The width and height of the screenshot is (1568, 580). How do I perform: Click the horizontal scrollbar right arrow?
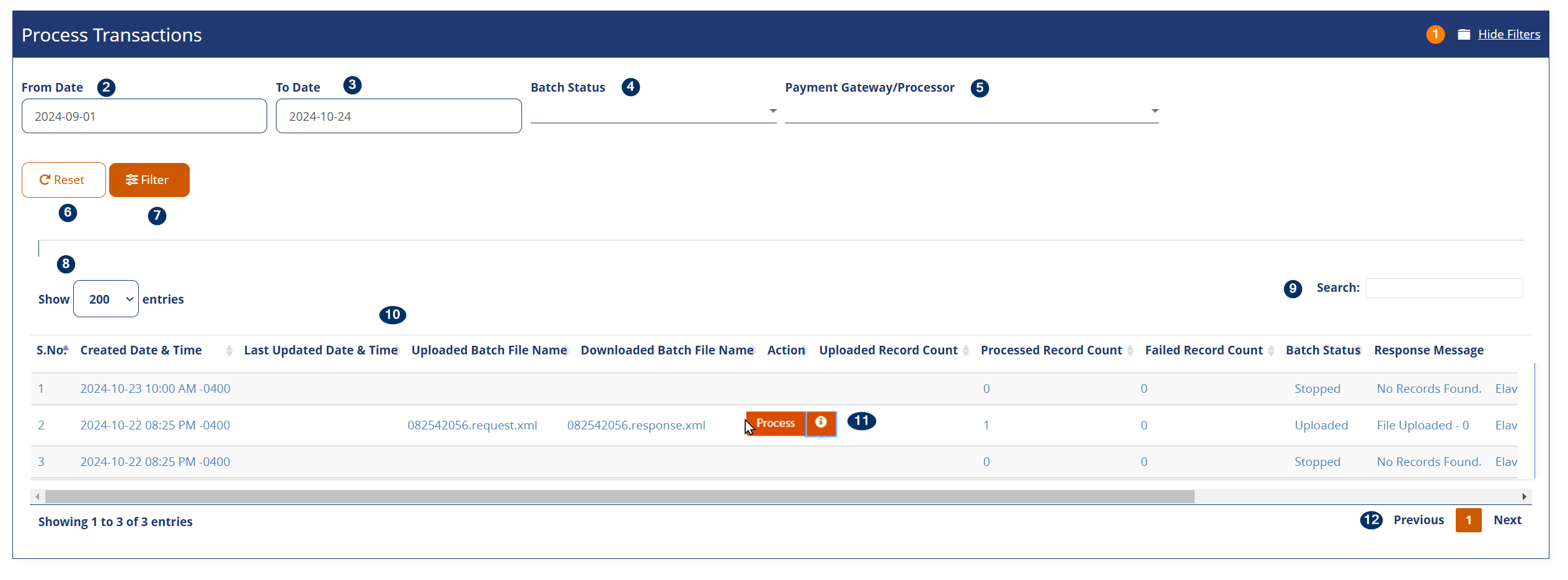point(1525,496)
